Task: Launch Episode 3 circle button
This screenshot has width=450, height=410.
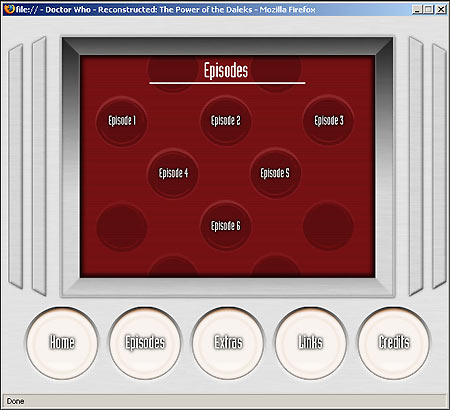Action: pos(328,120)
